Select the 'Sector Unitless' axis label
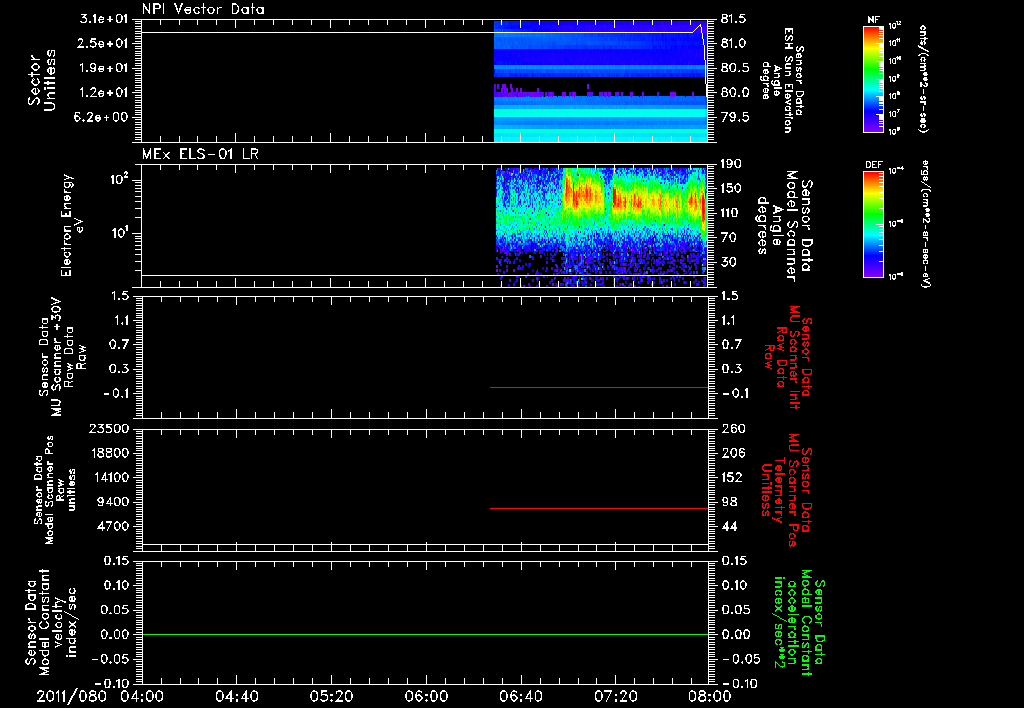The image size is (1024, 708). [x=42, y=80]
